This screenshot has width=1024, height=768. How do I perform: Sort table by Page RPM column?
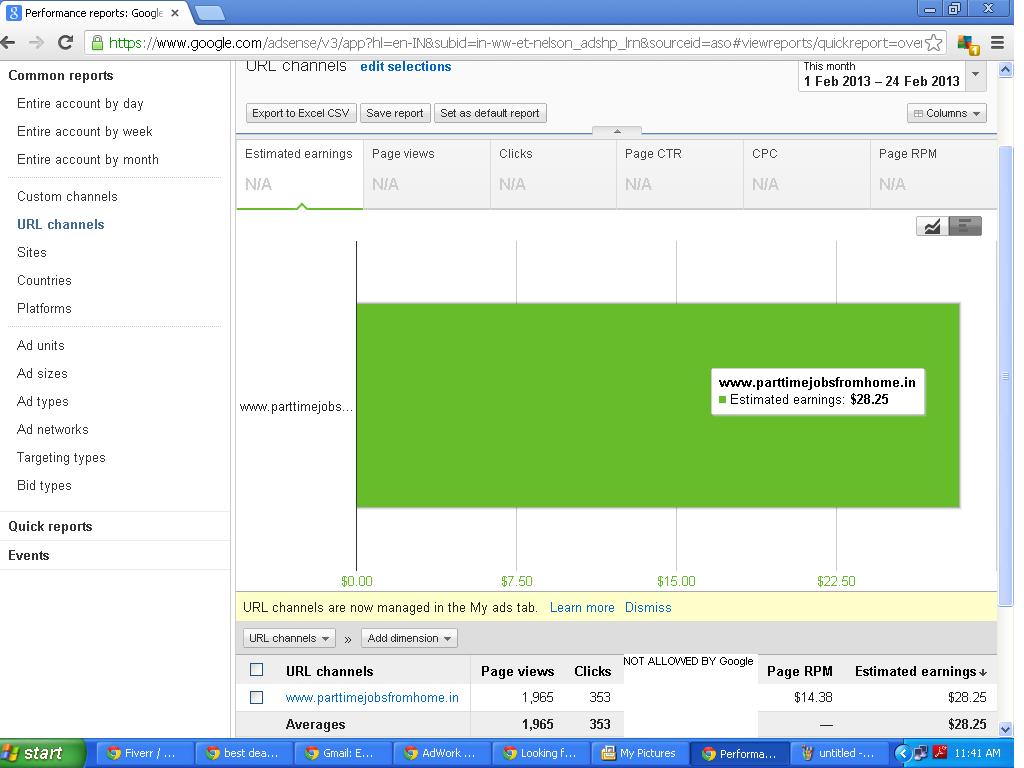point(799,671)
